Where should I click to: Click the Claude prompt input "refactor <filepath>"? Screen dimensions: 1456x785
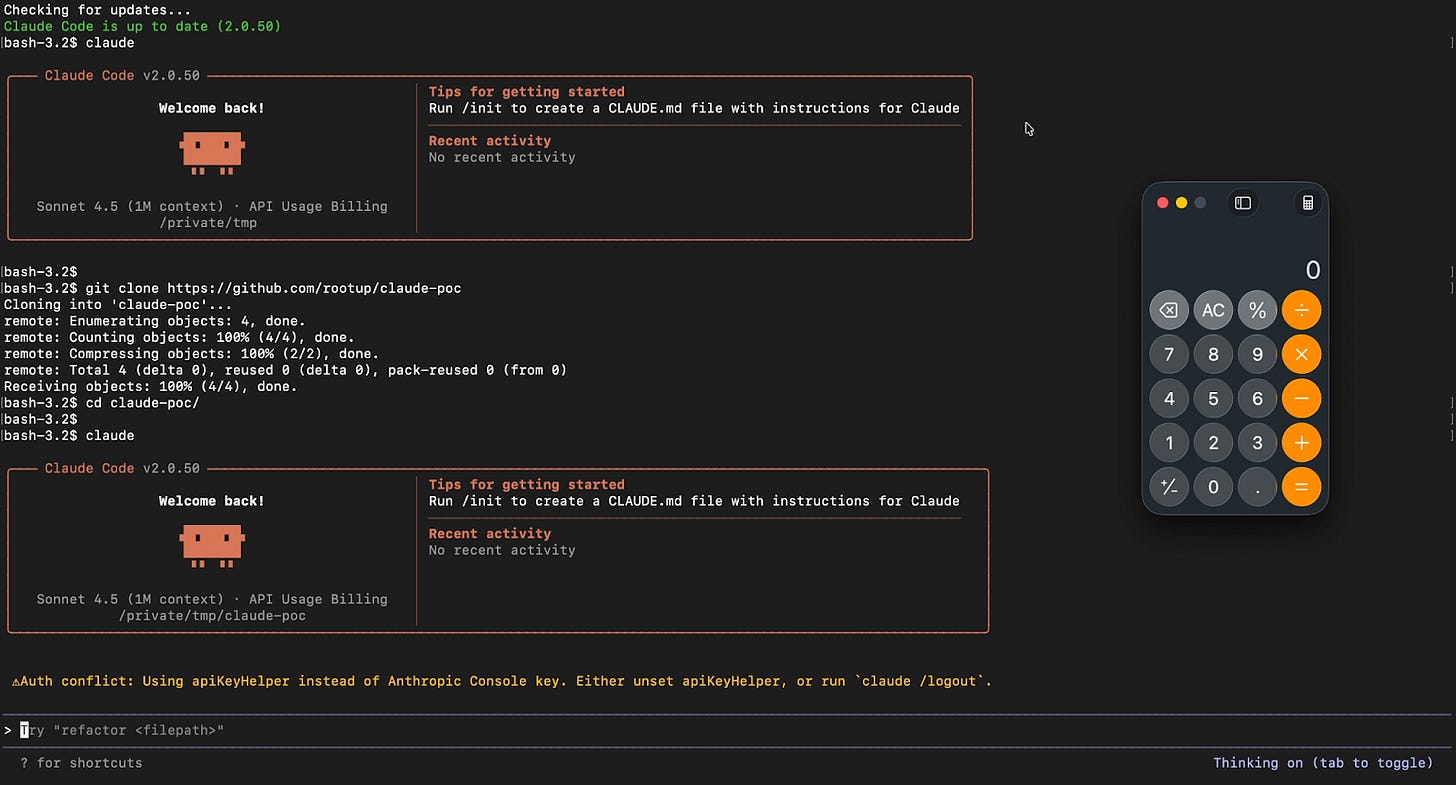pyautogui.click(x=727, y=730)
